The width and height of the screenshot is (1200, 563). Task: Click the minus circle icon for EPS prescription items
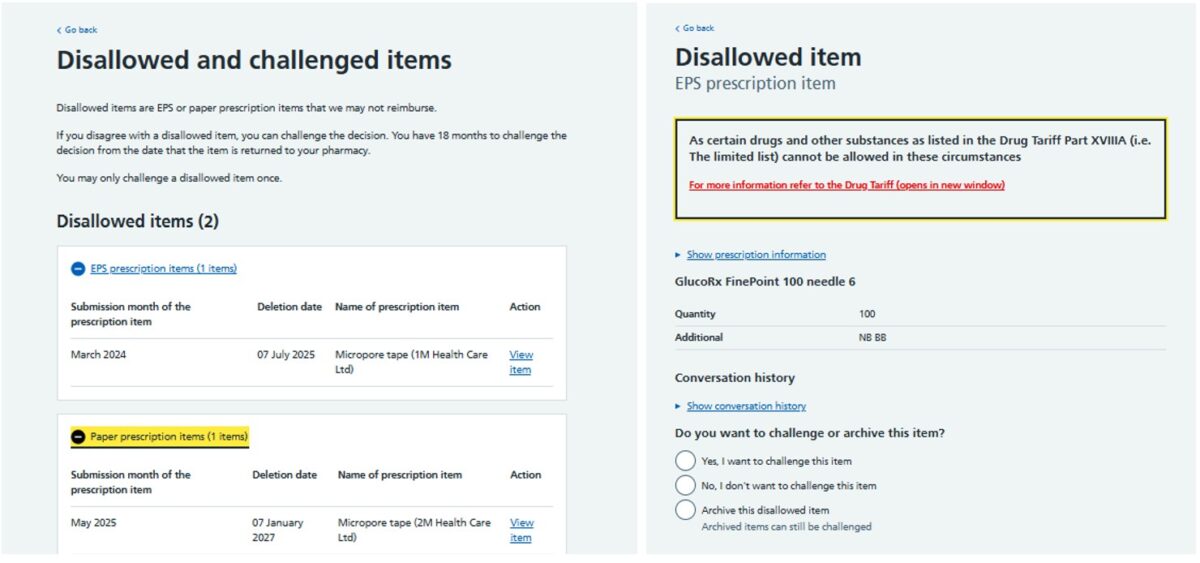(x=78, y=269)
